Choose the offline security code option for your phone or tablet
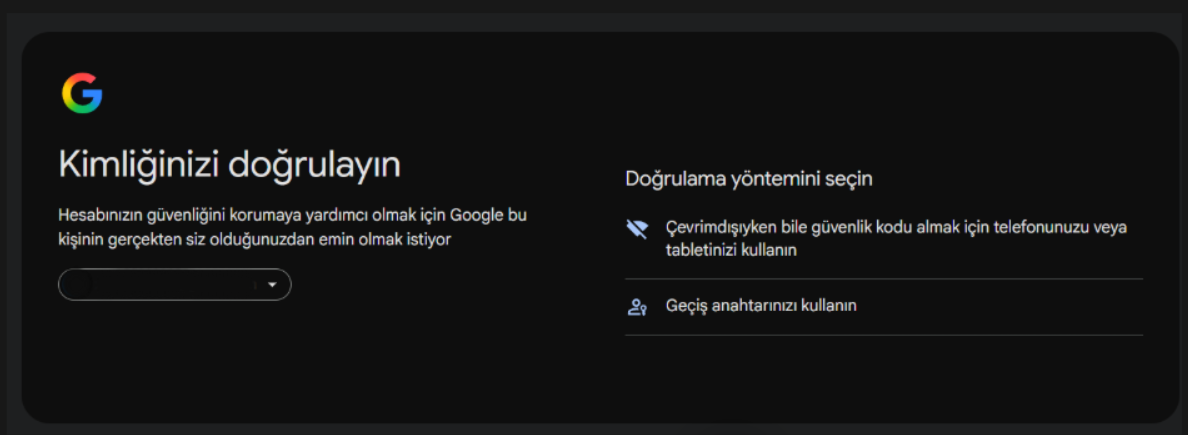Screen dimensions: 1188x435 coord(883,239)
